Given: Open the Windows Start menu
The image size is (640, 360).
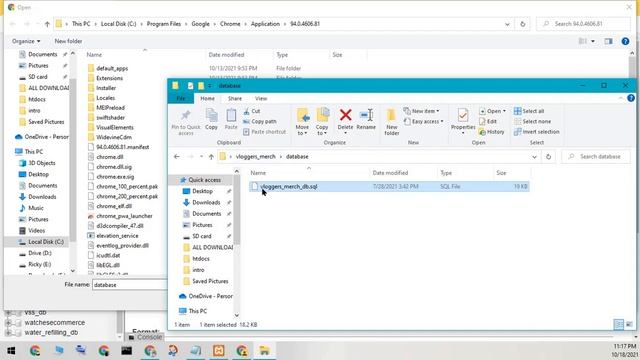Looking at the screenshot, I should (11, 351).
